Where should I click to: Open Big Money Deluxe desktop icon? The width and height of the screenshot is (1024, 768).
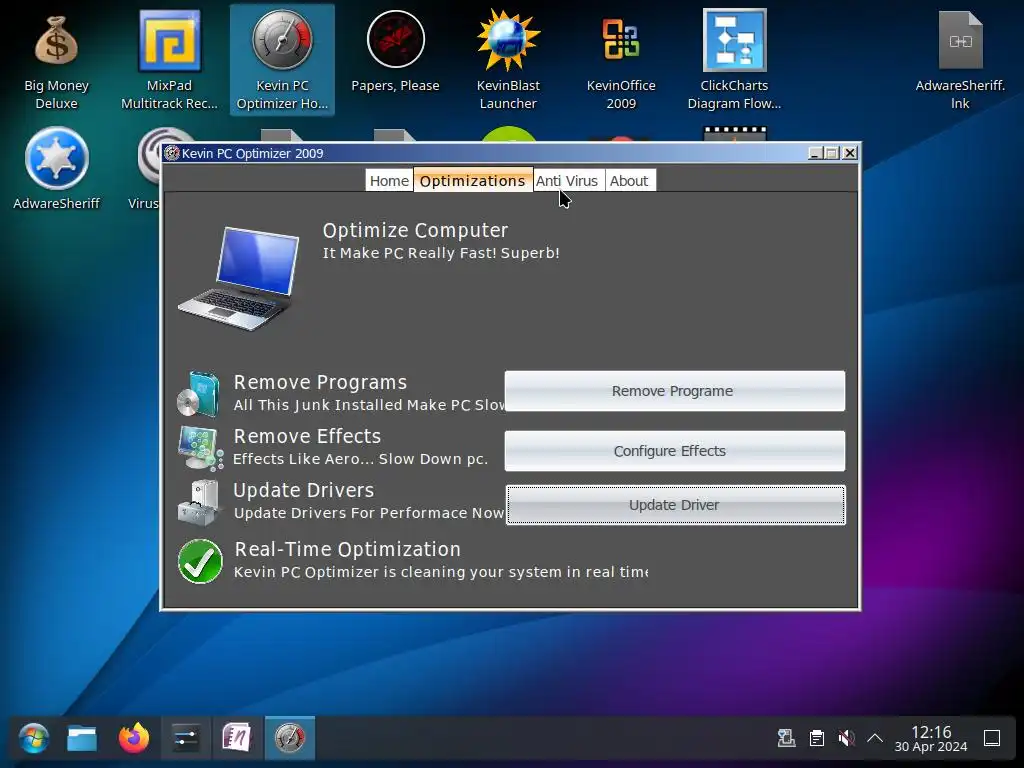coord(56,60)
